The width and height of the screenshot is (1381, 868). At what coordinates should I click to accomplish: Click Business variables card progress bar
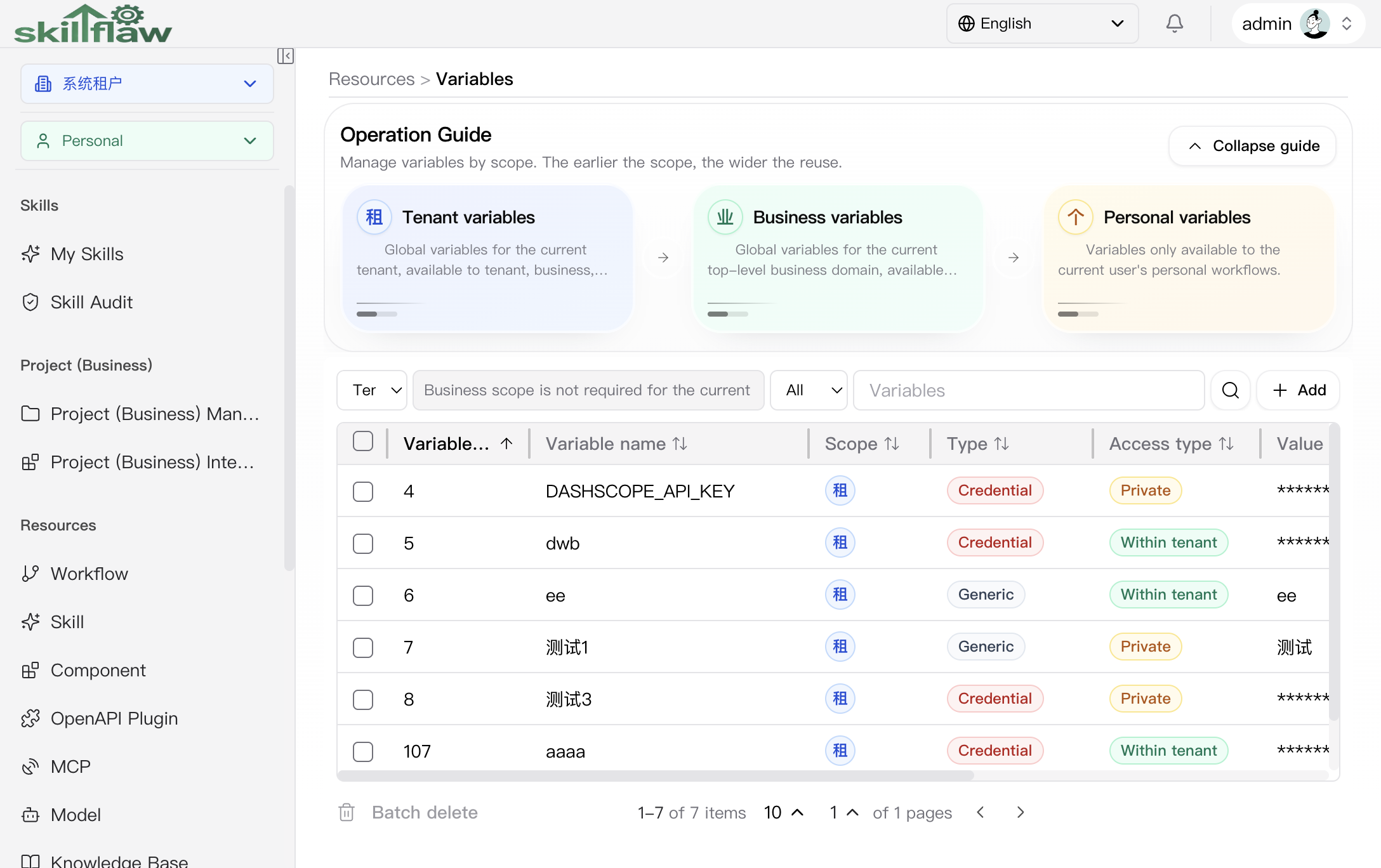pos(728,314)
